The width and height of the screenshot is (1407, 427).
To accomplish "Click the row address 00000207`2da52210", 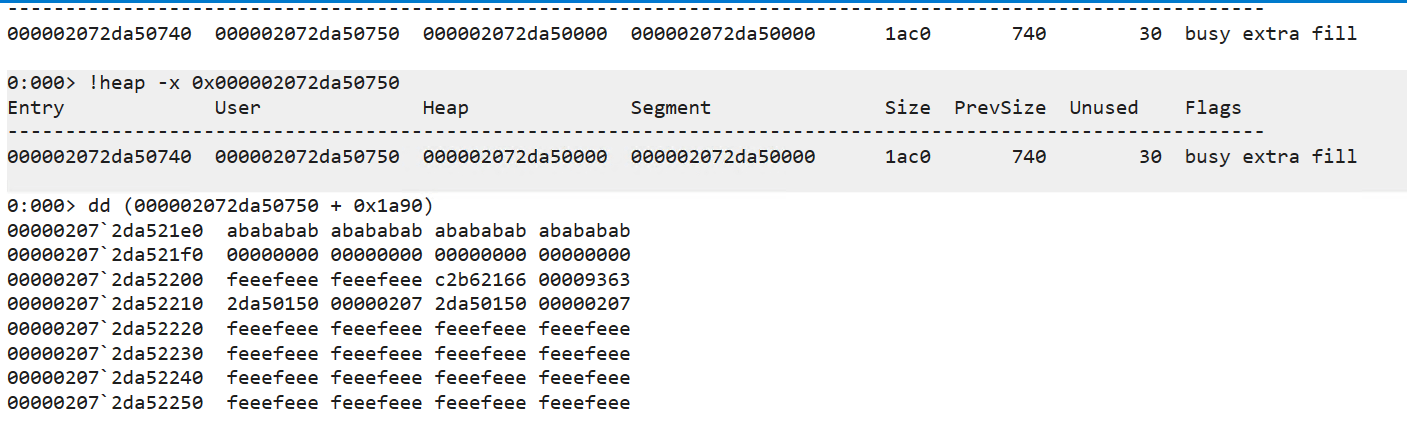I will [104, 304].
